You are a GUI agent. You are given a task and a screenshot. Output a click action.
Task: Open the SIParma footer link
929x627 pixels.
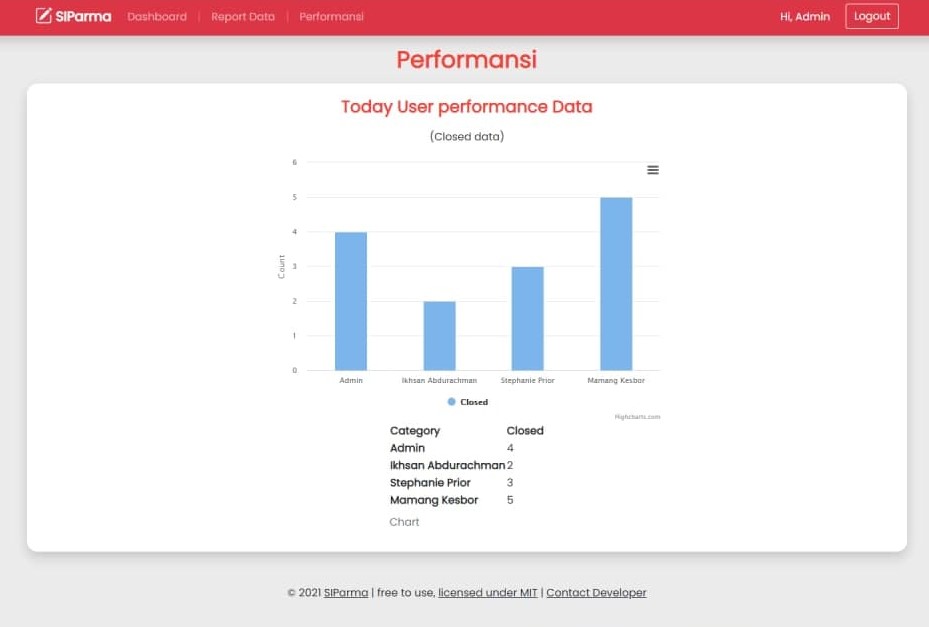[346, 593]
